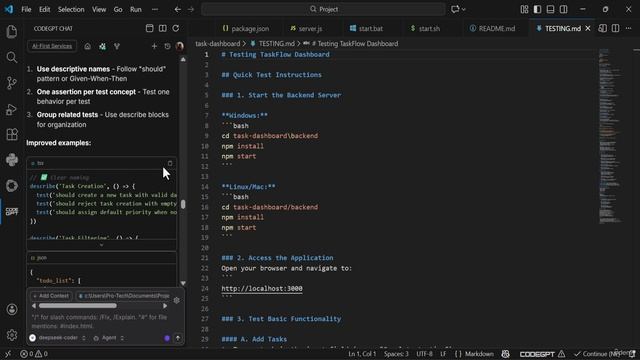Open markdown preview to the side

pos(602,28)
